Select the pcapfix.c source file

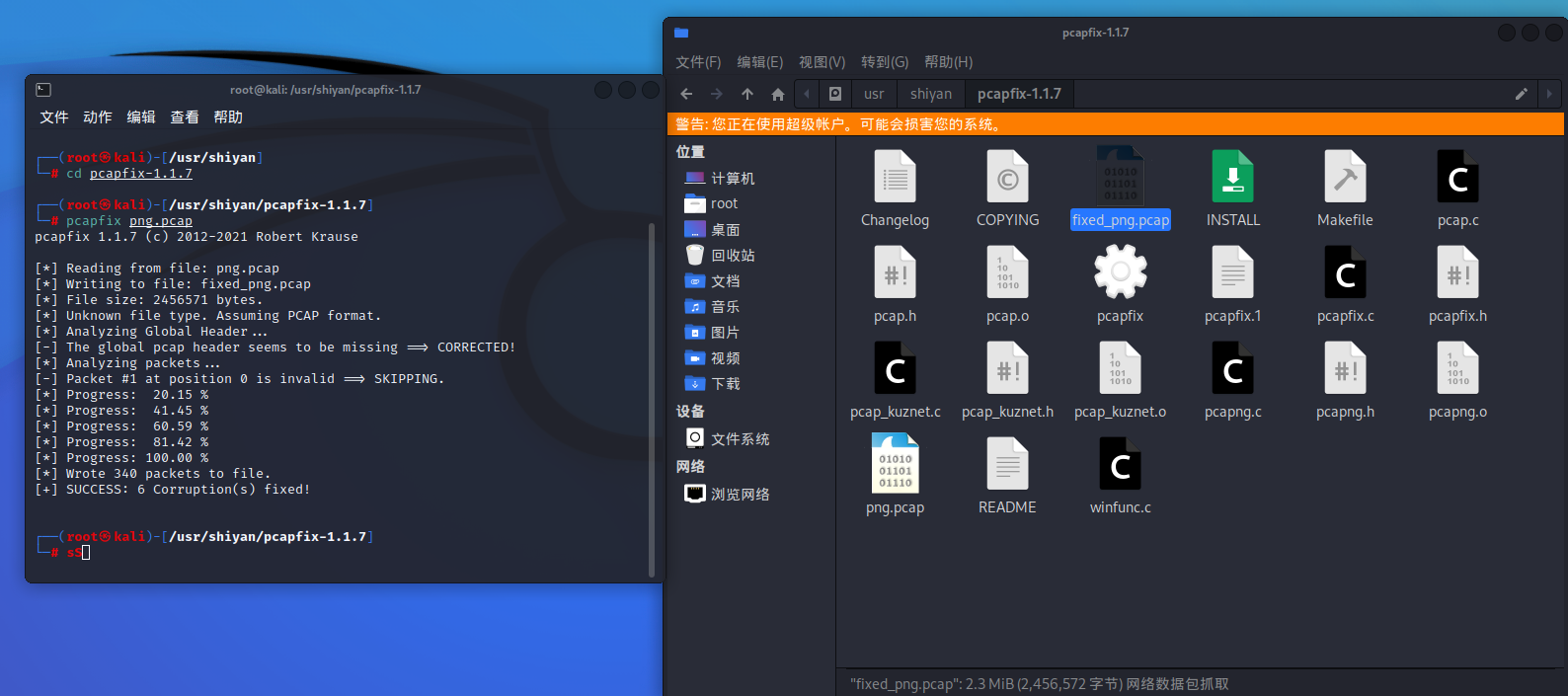(x=1345, y=273)
